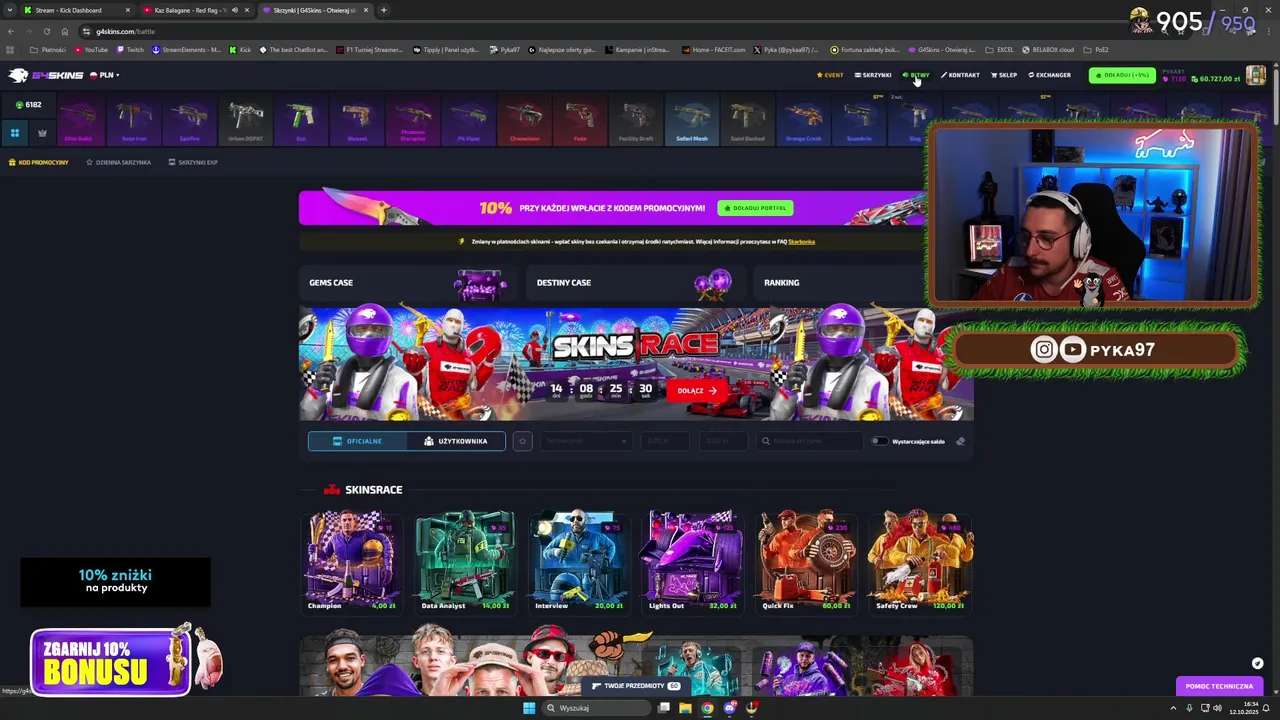
Task: Open the Kick bookmark
Action: point(240,50)
